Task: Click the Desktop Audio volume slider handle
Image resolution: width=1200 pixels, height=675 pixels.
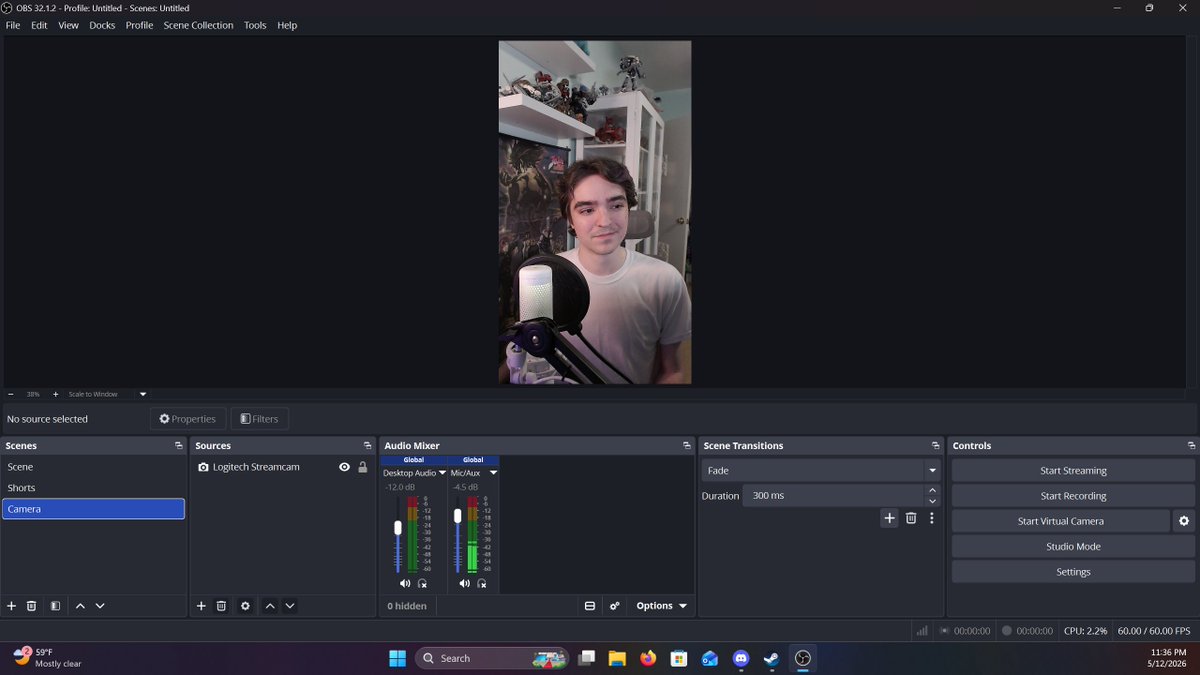Action: (x=398, y=527)
